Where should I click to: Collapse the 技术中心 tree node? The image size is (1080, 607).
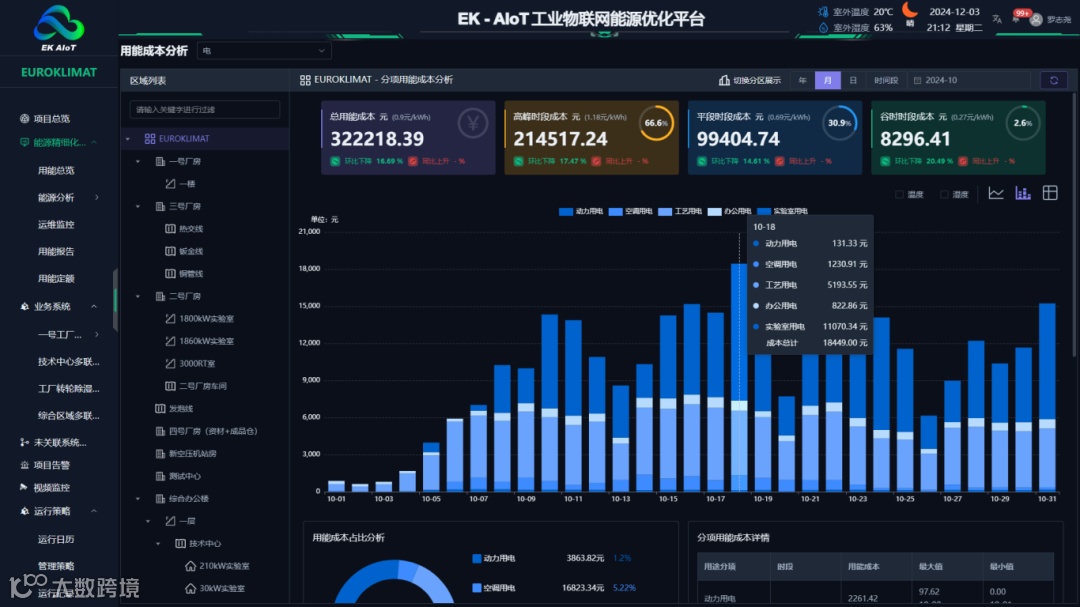(x=158, y=544)
